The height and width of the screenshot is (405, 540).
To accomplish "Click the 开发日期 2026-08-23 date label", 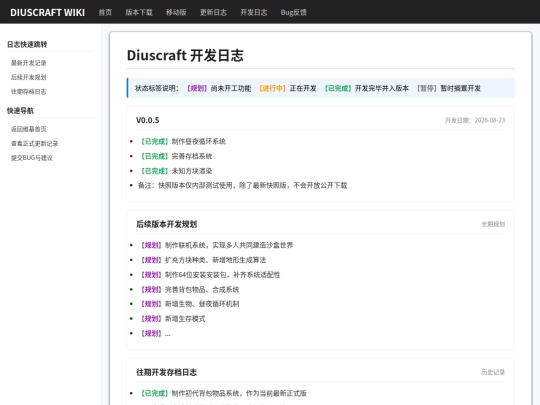I will coord(475,120).
